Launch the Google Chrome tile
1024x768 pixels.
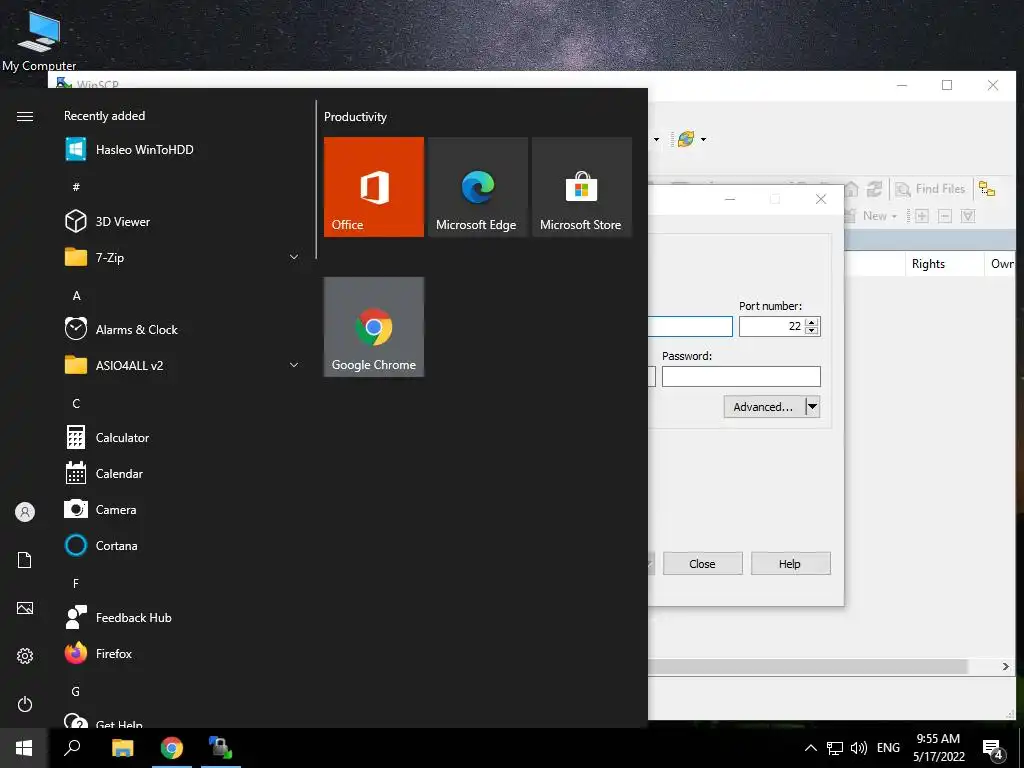[374, 327]
